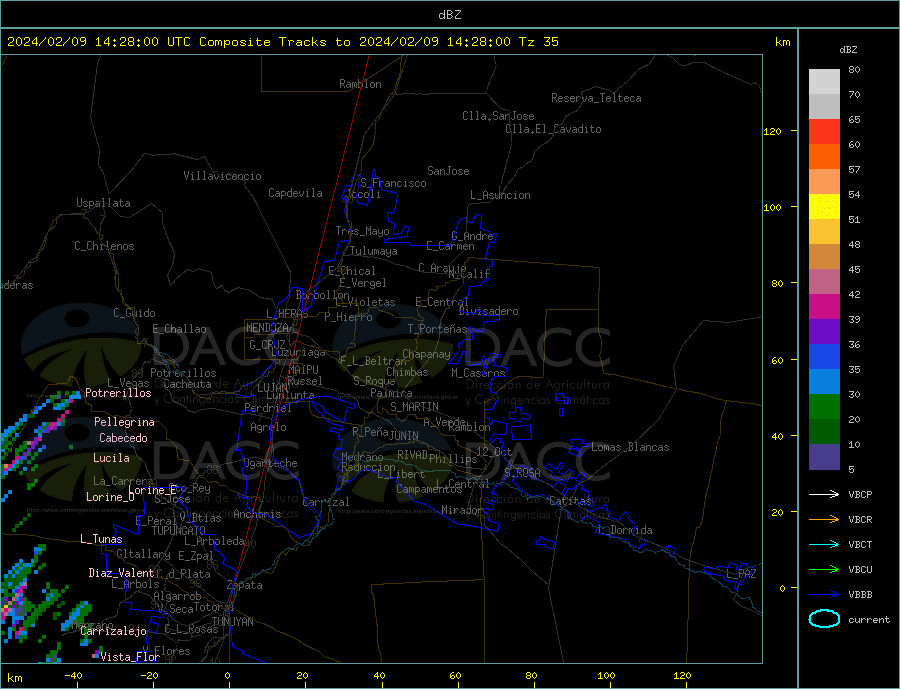Click the magenta 42 dBZ swatch
The image size is (900, 689).
[824, 307]
